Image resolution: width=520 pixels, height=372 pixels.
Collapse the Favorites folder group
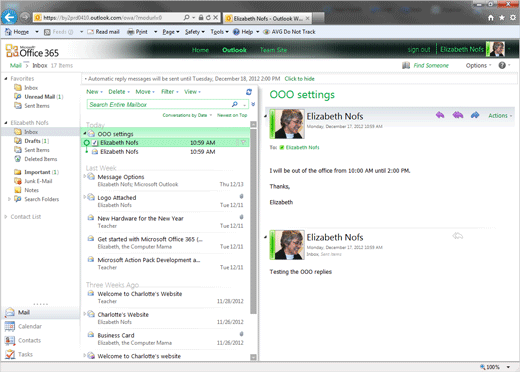click(x=6, y=79)
